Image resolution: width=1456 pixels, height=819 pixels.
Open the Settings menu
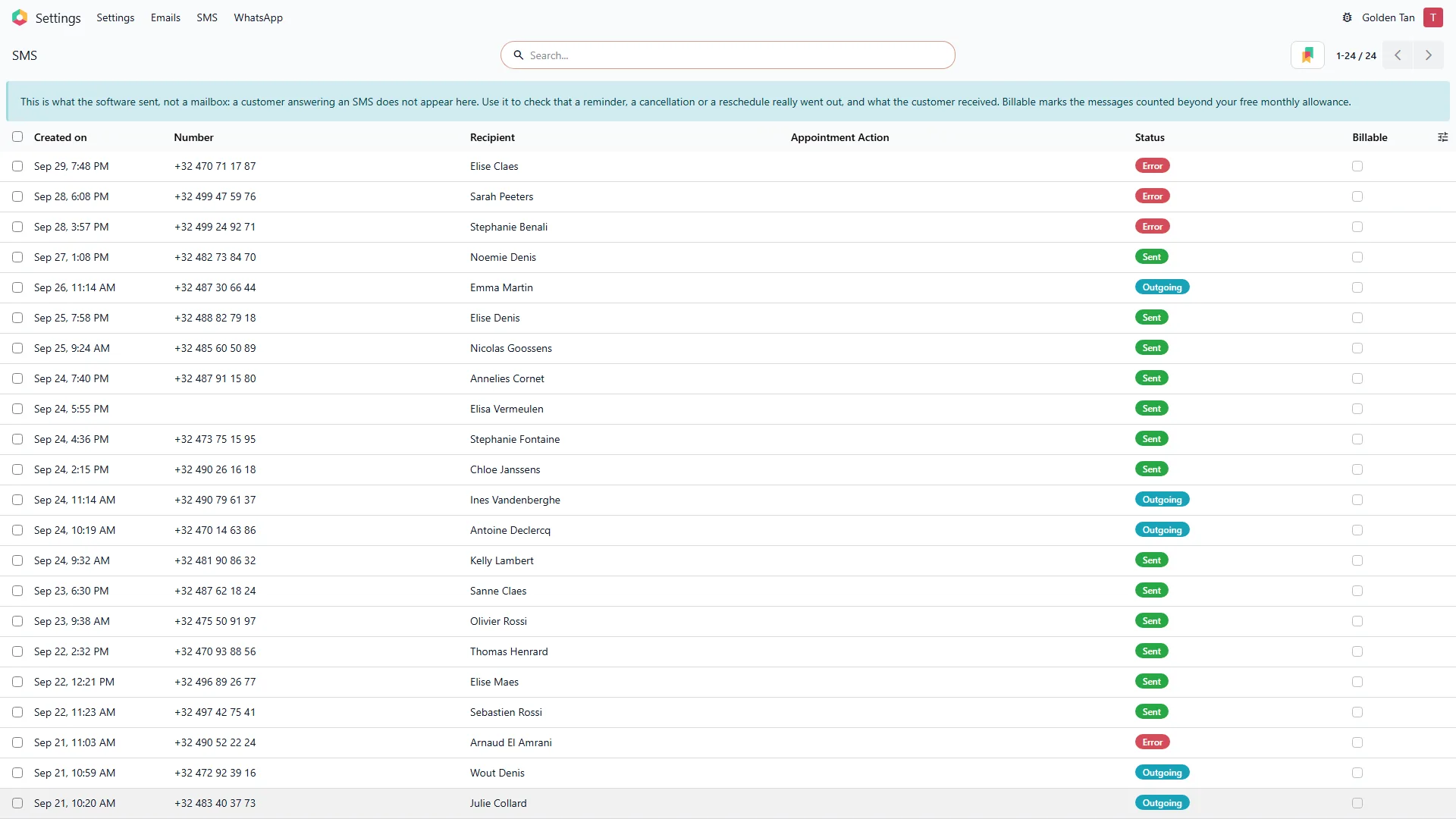(x=115, y=17)
